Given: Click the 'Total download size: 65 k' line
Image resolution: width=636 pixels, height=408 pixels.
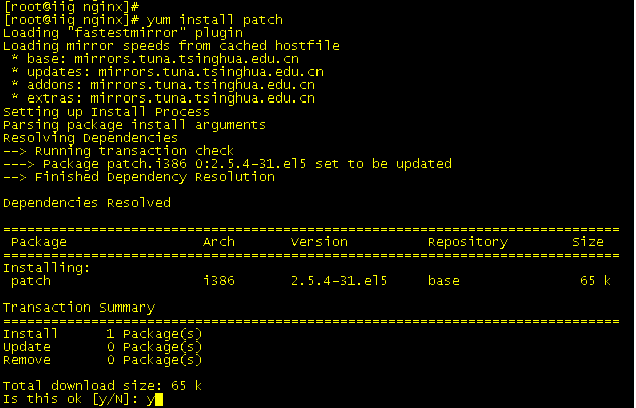Looking at the screenshot, I should point(103,386).
